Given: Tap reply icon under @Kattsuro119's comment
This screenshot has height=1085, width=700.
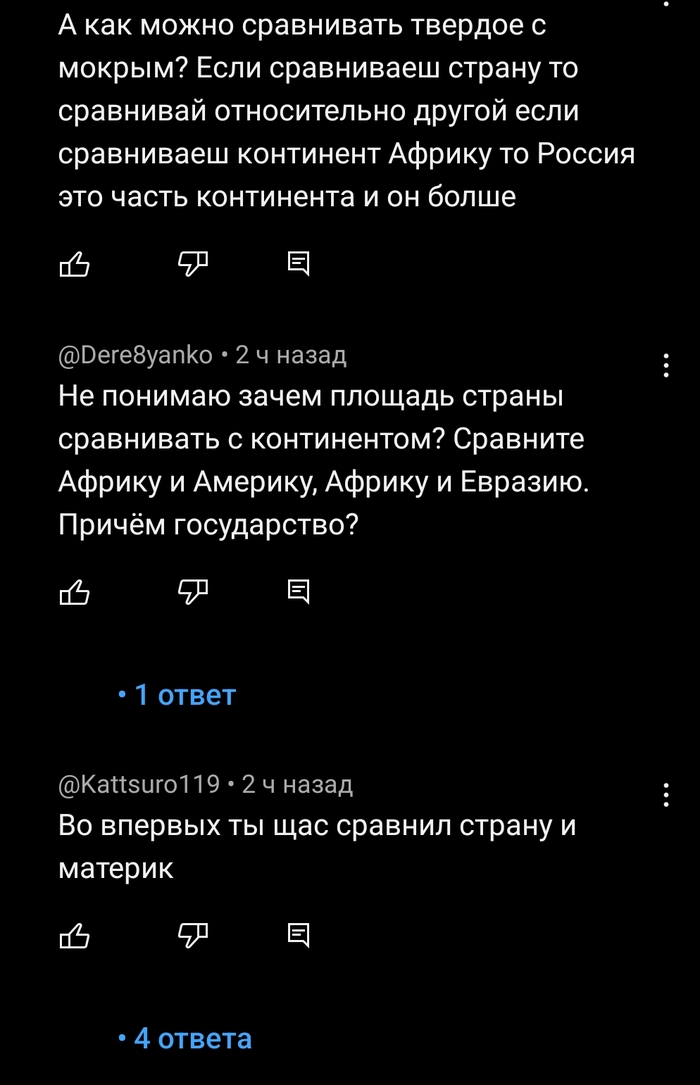Looking at the screenshot, I should coord(299,936).
